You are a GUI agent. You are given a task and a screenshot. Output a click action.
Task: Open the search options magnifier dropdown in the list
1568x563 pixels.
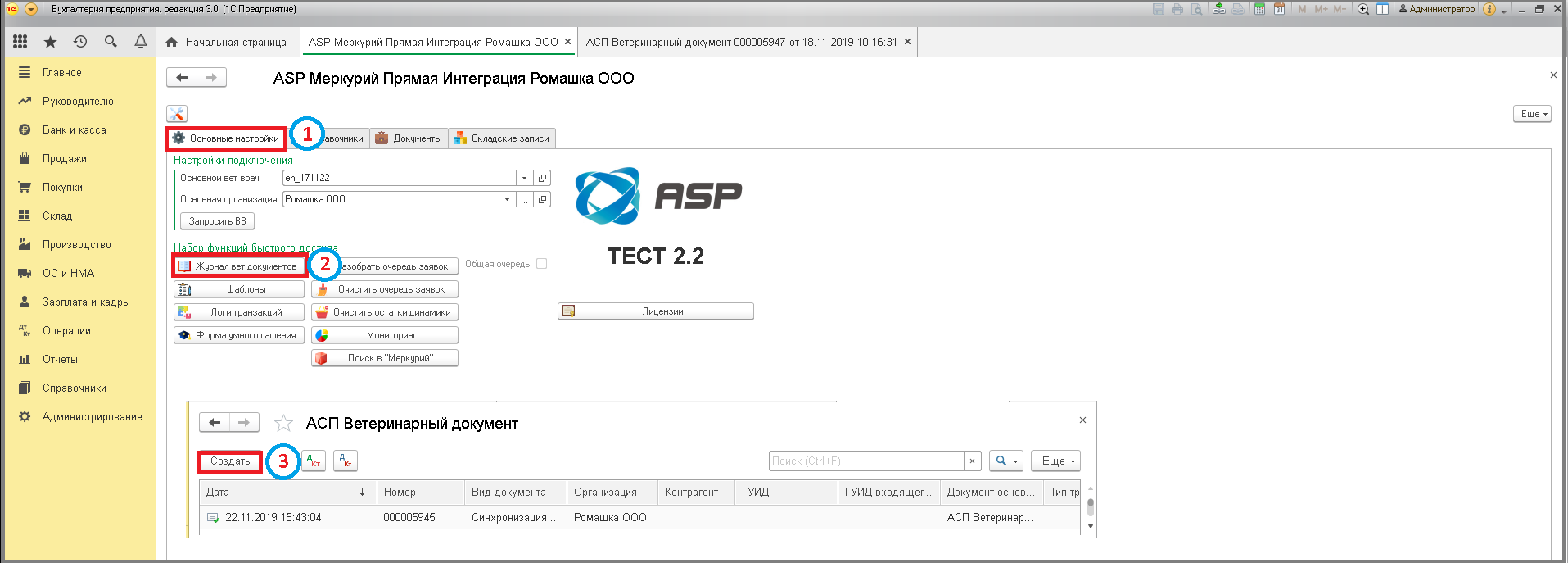(1005, 461)
